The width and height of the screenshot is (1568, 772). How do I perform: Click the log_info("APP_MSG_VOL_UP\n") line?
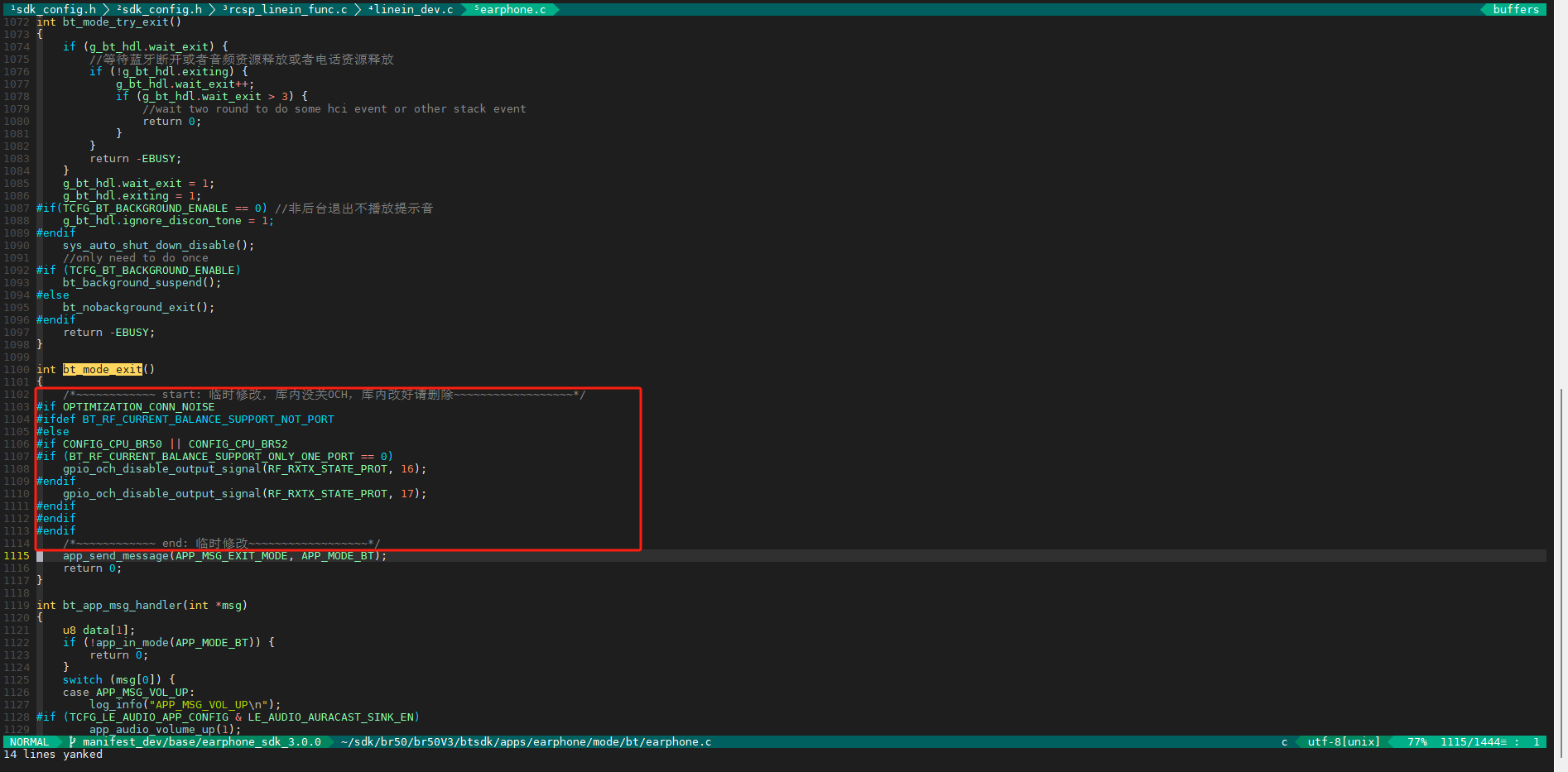tap(185, 704)
